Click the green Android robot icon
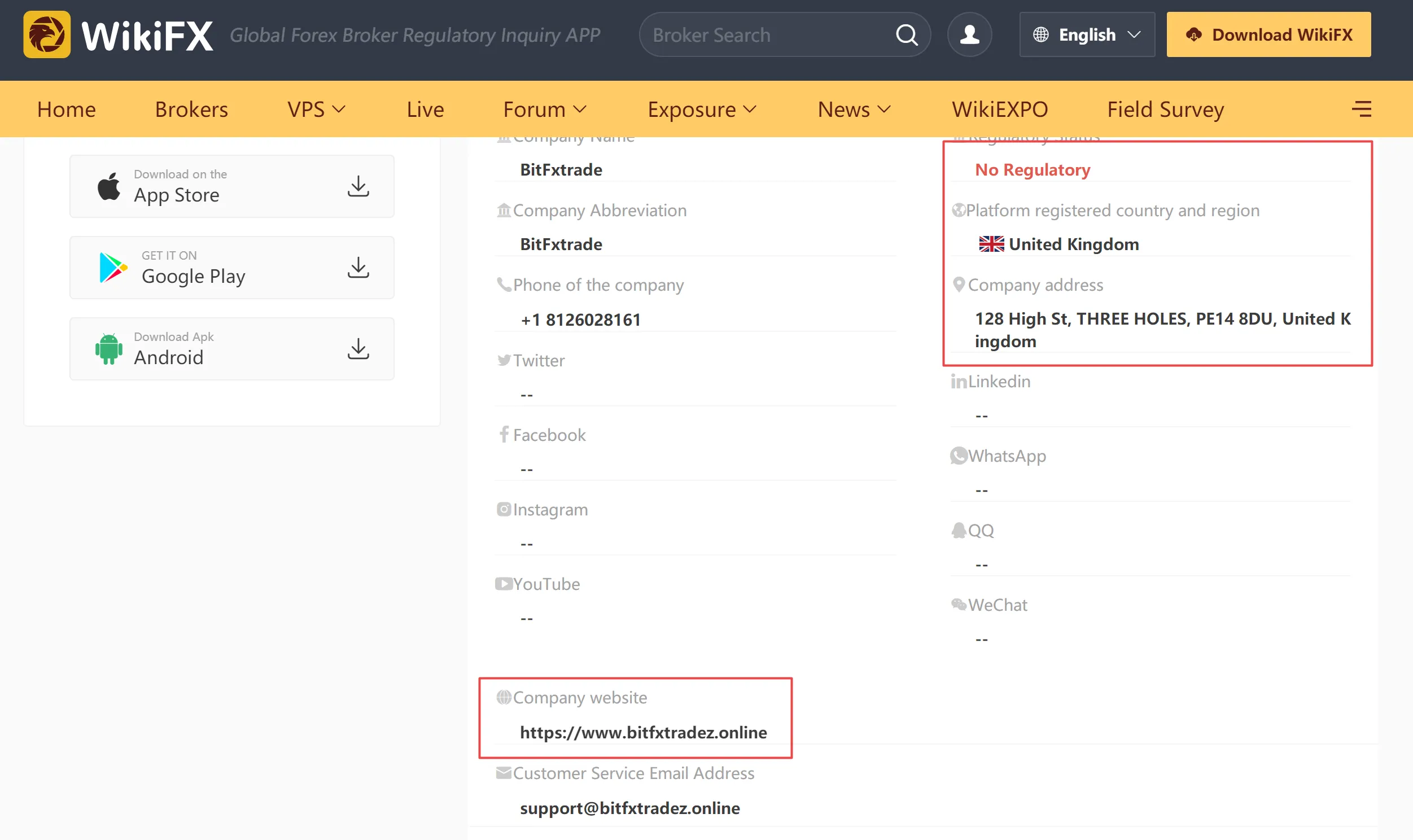1413x840 pixels. 108,349
